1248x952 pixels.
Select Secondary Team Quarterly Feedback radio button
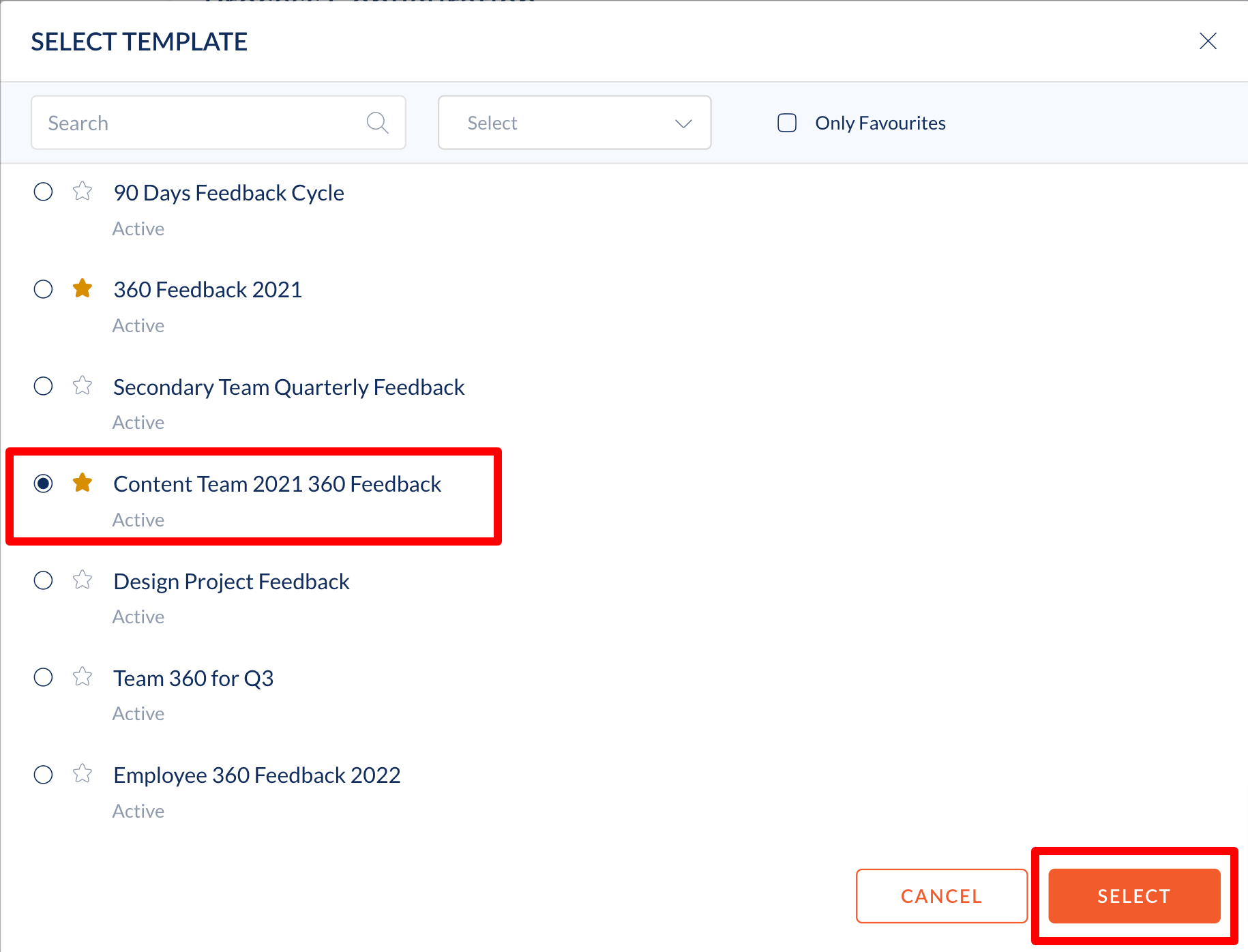43,386
